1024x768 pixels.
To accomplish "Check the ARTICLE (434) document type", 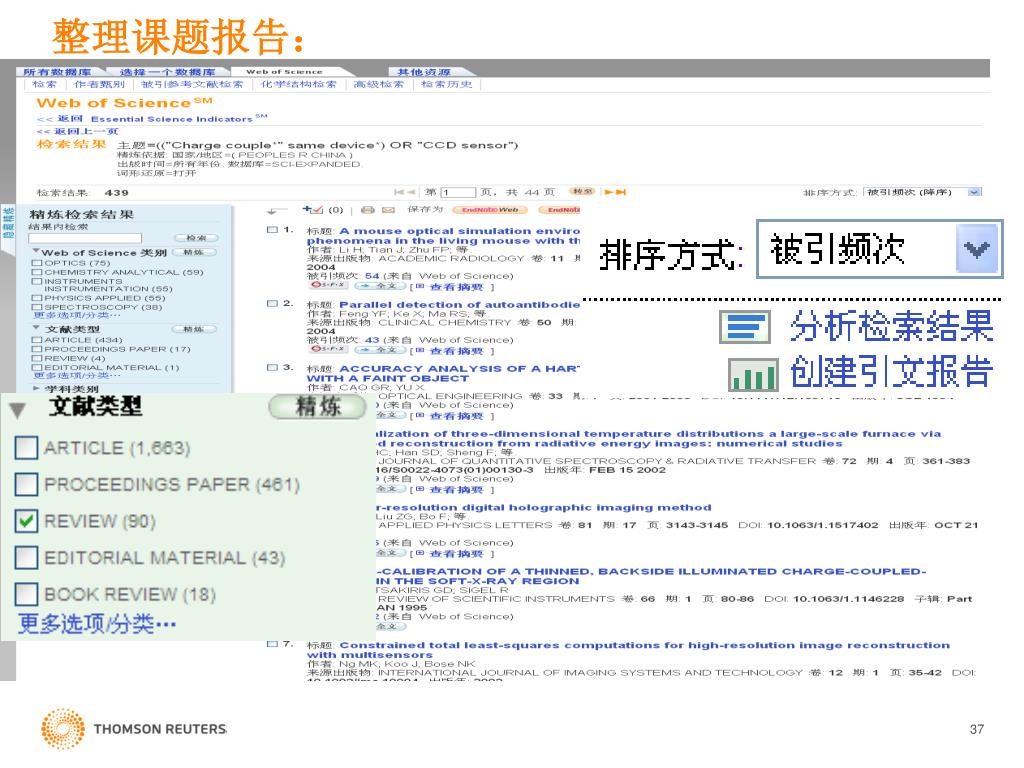I will click(x=37, y=340).
